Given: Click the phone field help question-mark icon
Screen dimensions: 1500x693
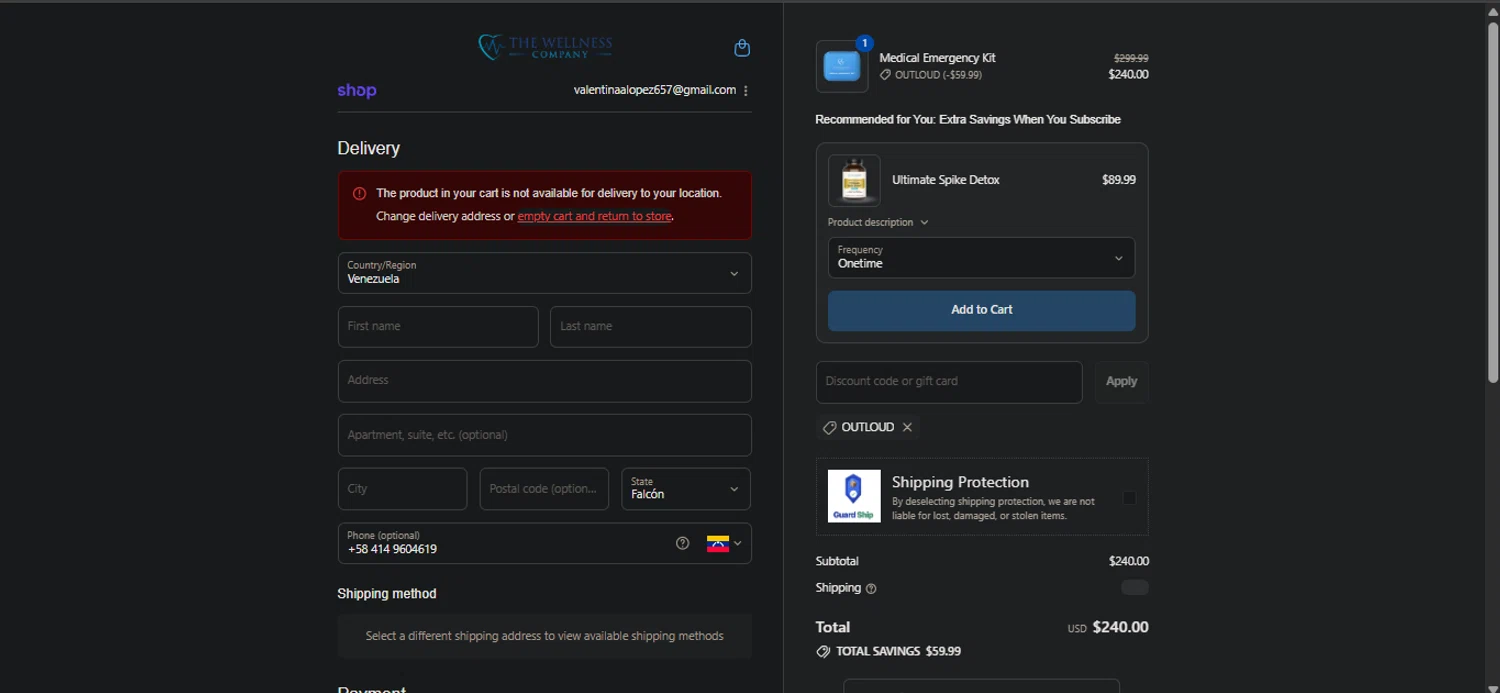Looking at the screenshot, I should 683,543.
